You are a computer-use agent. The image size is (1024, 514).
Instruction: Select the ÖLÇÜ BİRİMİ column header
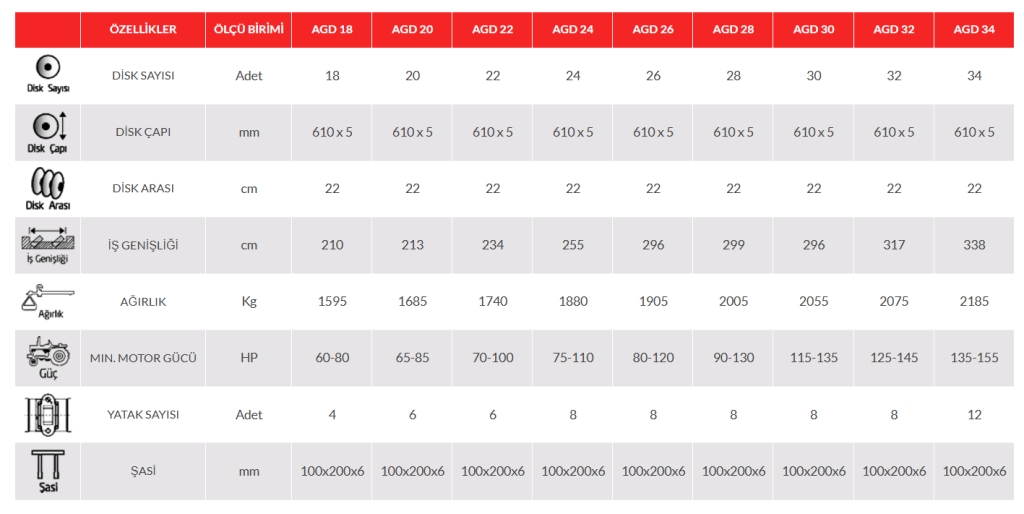click(x=249, y=30)
